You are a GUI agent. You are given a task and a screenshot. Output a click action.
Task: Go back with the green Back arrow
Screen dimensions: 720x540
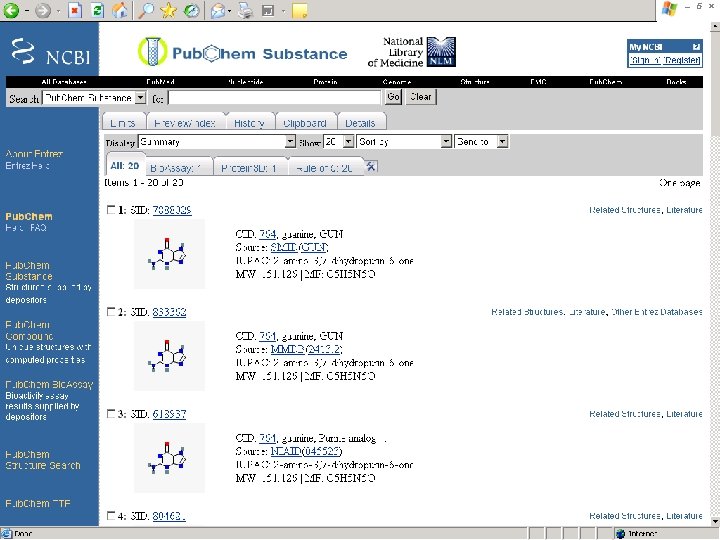pos(11,10)
